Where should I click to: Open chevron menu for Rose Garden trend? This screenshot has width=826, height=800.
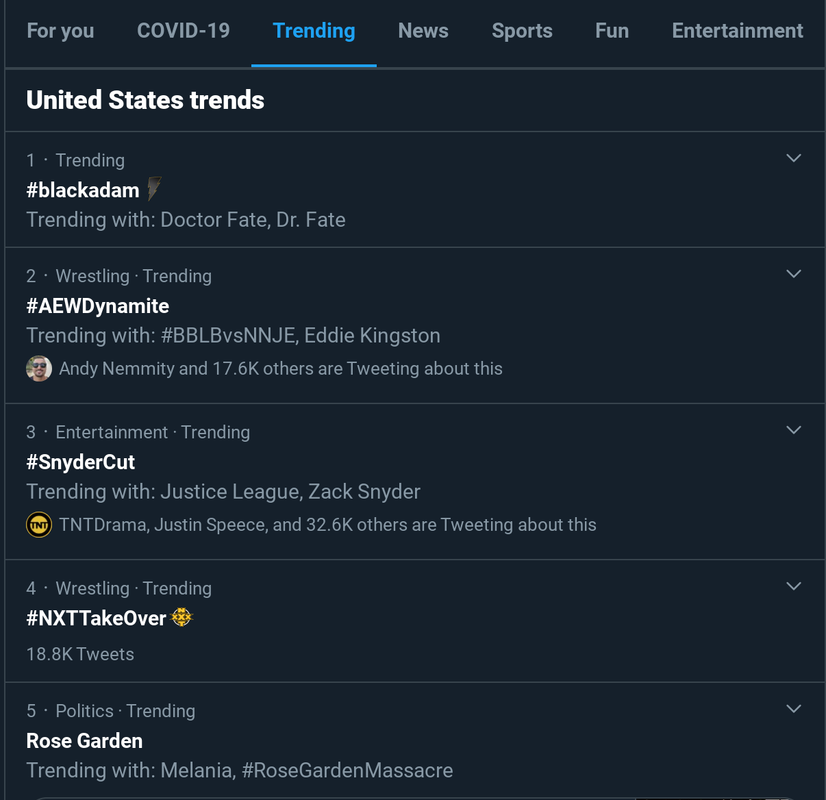click(794, 709)
